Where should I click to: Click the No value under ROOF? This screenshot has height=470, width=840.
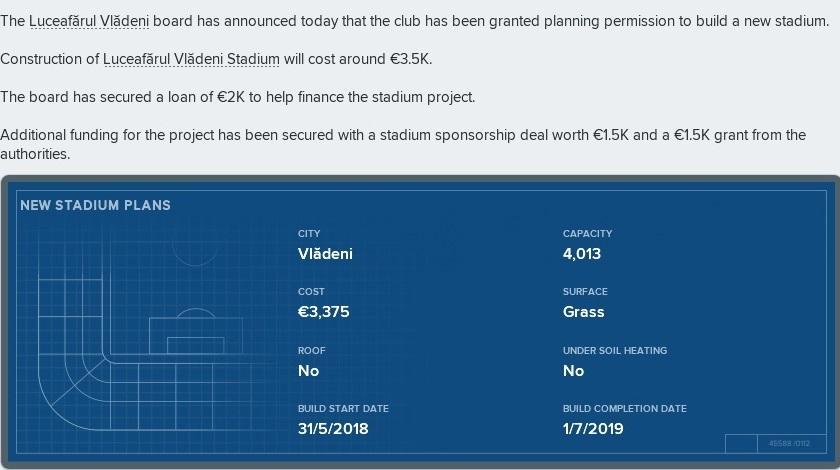coord(309,371)
